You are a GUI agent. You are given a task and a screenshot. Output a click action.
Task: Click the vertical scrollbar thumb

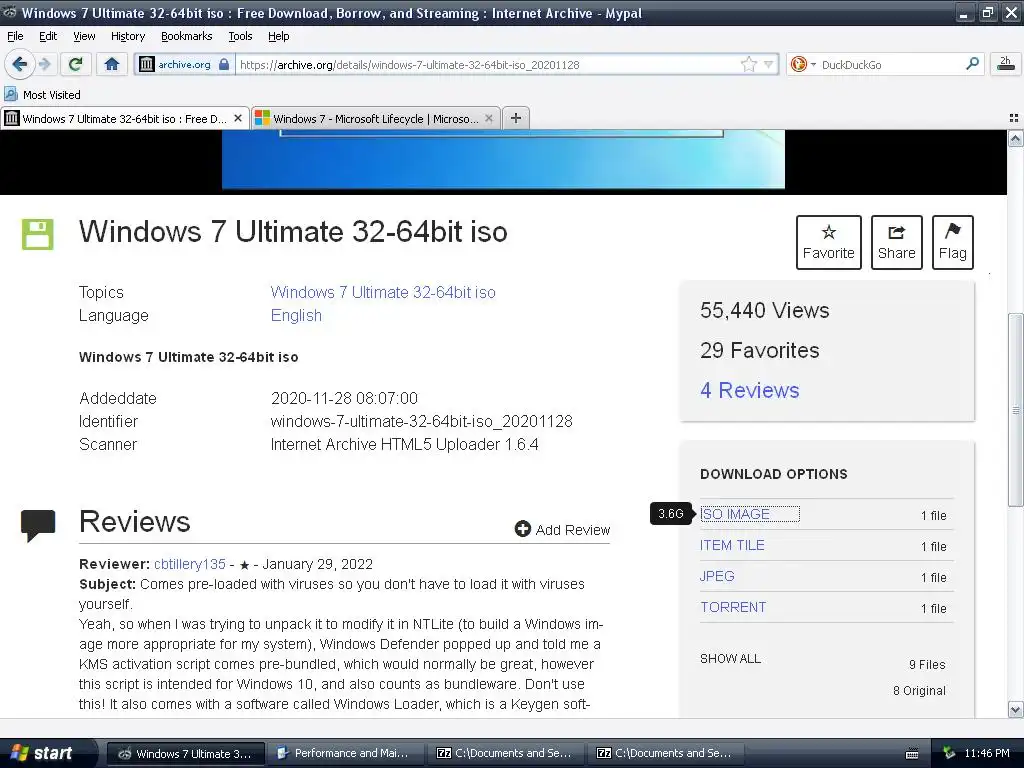click(1016, 410)
